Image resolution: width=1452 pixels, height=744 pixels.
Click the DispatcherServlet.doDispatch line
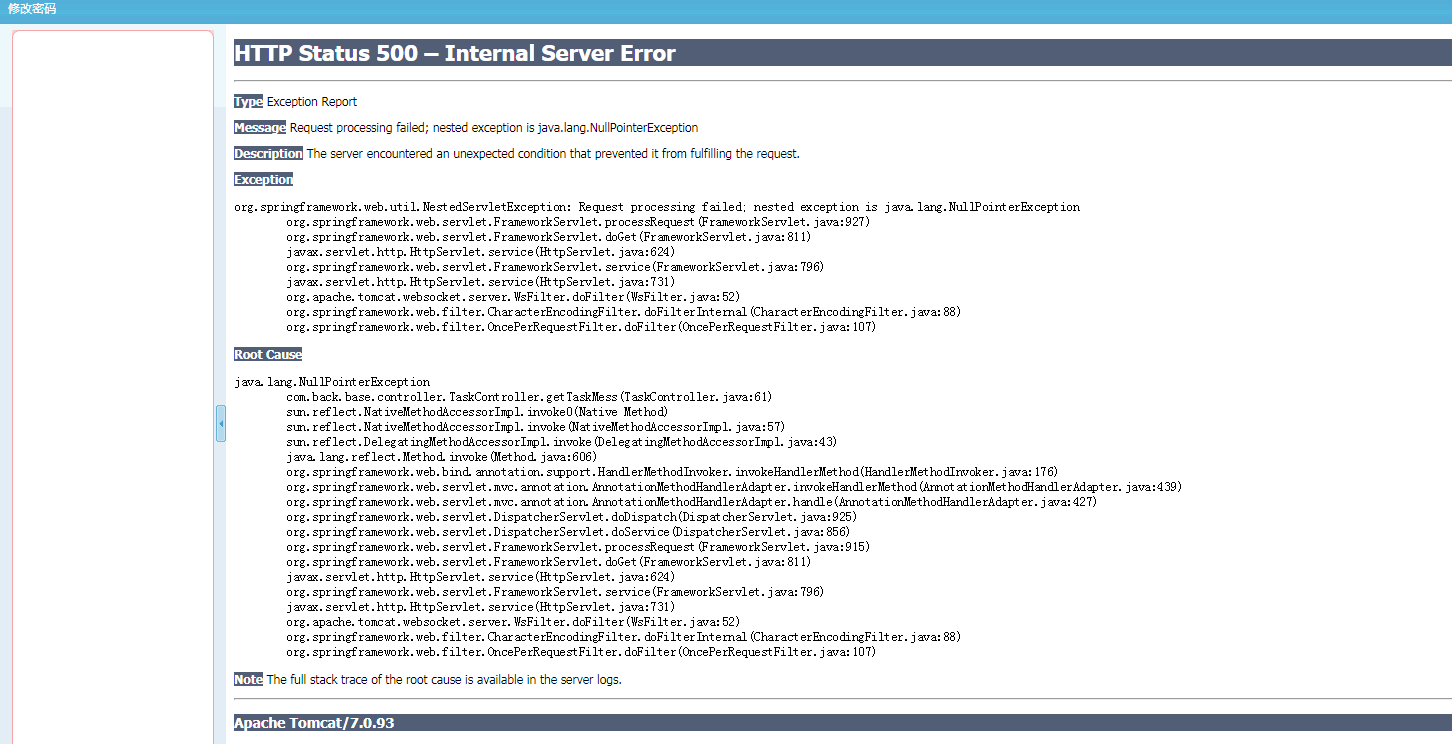point(571,517)
